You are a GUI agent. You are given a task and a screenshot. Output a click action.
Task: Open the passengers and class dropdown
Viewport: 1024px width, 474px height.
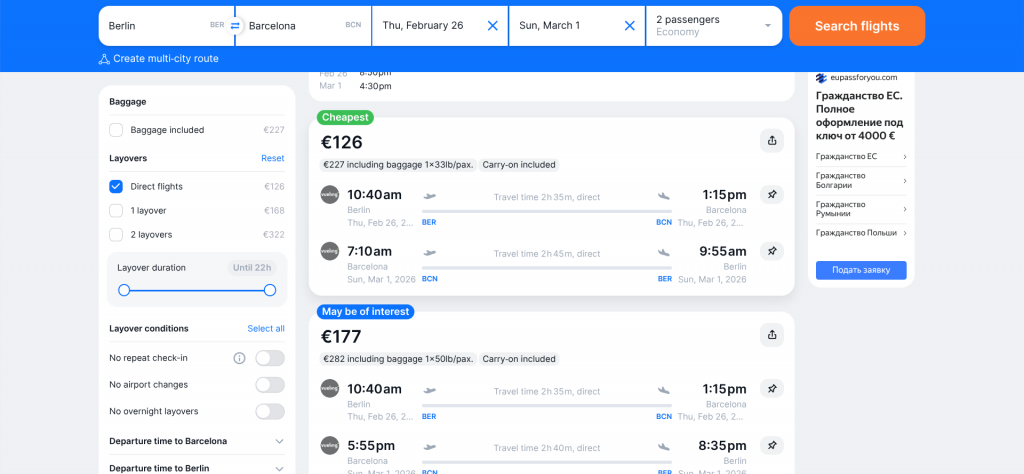point(714,26)
